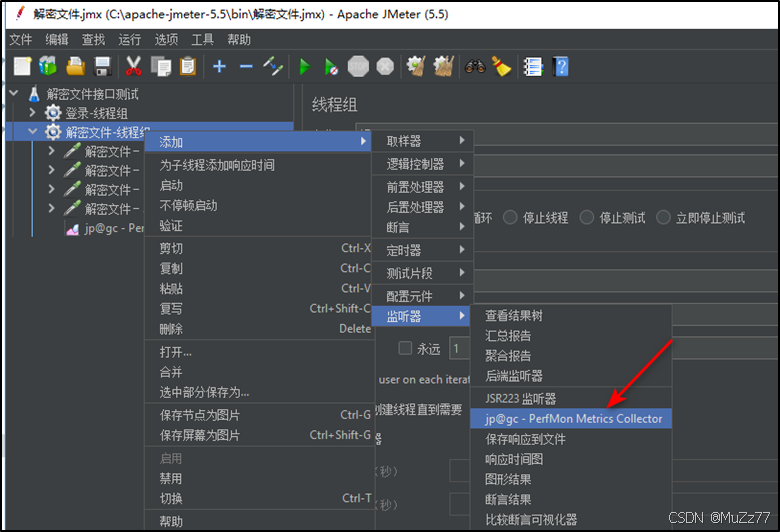Open the 选项 menu in menu bar
Screen dimensions: 780x532
pyautogui.click(x=166, y=39)
